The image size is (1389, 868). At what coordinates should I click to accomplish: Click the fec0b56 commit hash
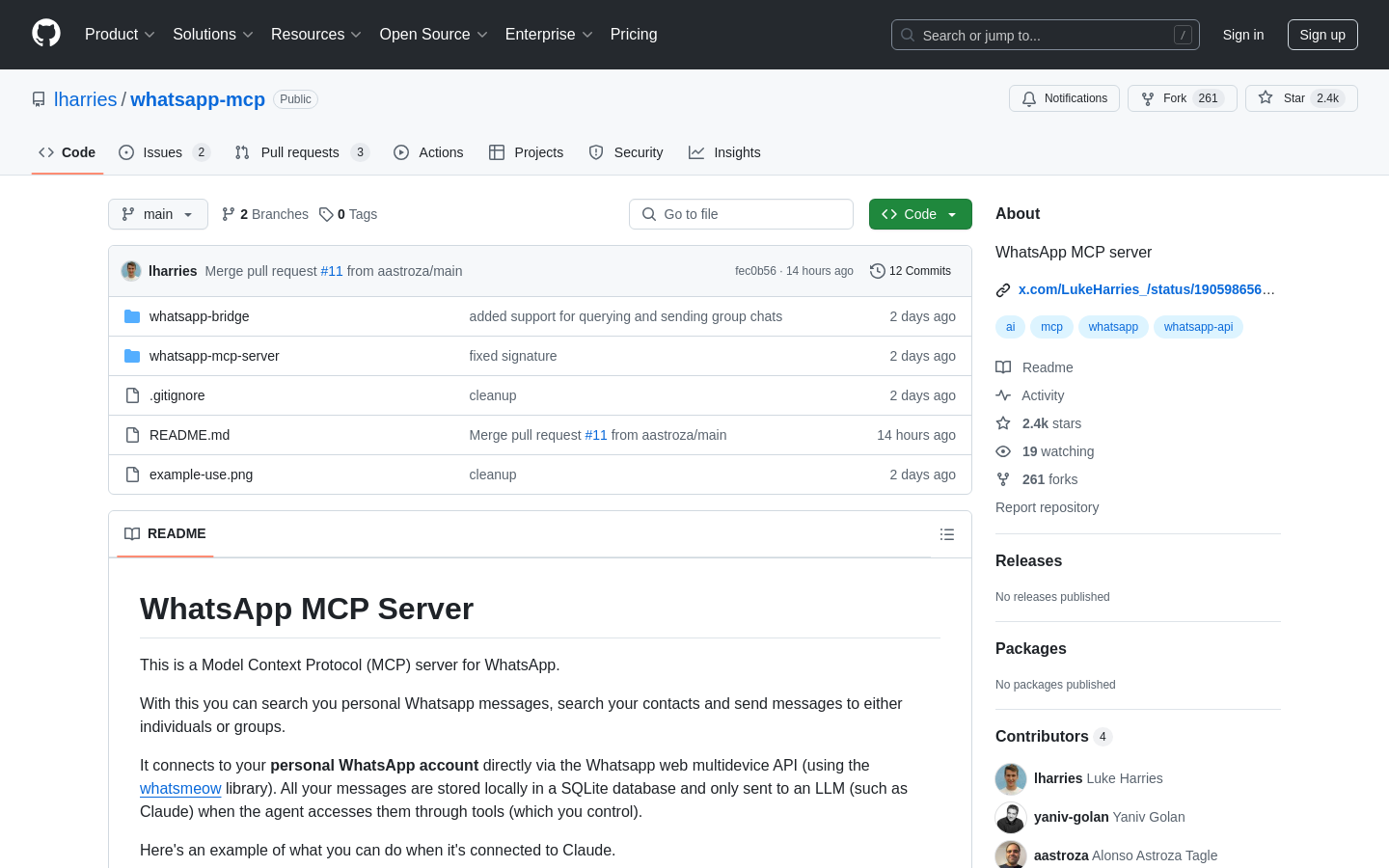[x=755, y=271]
